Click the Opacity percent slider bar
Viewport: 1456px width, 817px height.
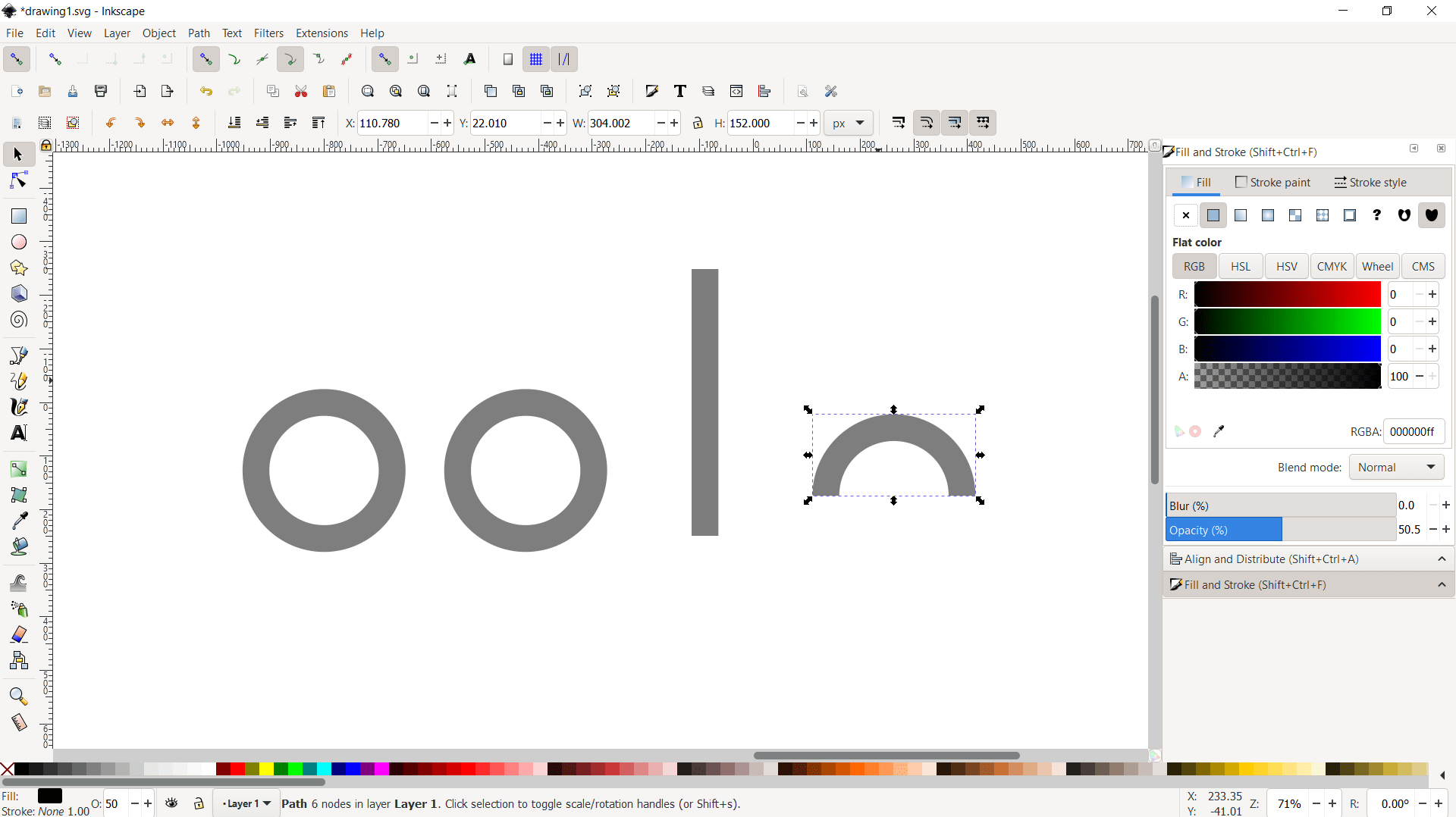pos(1281,530)
